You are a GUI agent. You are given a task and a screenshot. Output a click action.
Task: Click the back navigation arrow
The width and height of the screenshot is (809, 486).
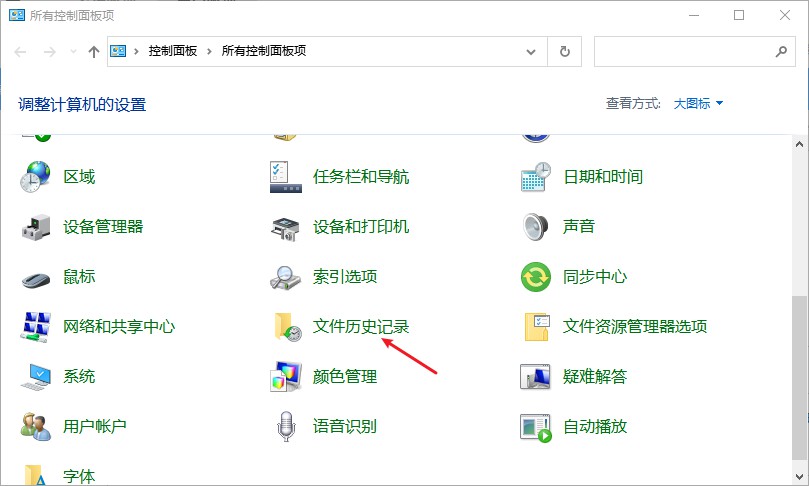[x=20, y=52]
